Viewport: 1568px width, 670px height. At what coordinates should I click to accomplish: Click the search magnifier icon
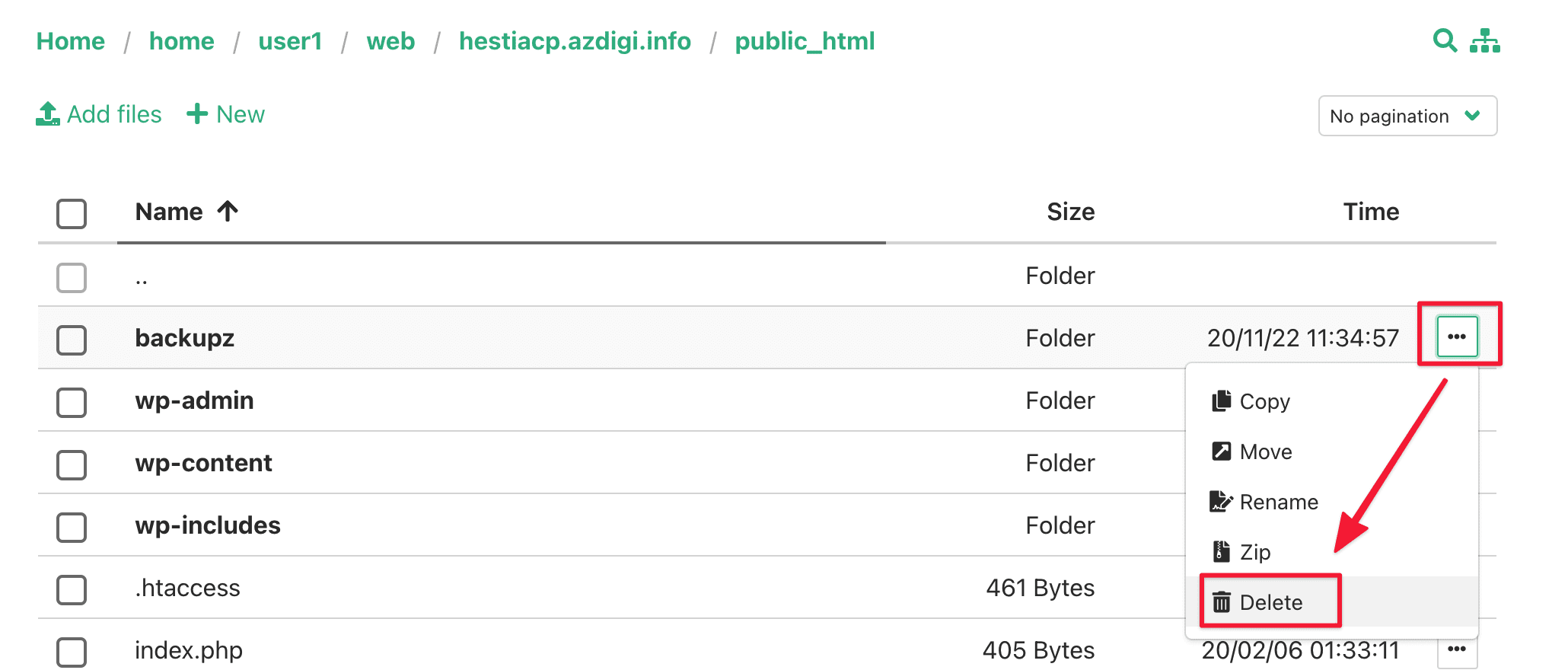1444,40
